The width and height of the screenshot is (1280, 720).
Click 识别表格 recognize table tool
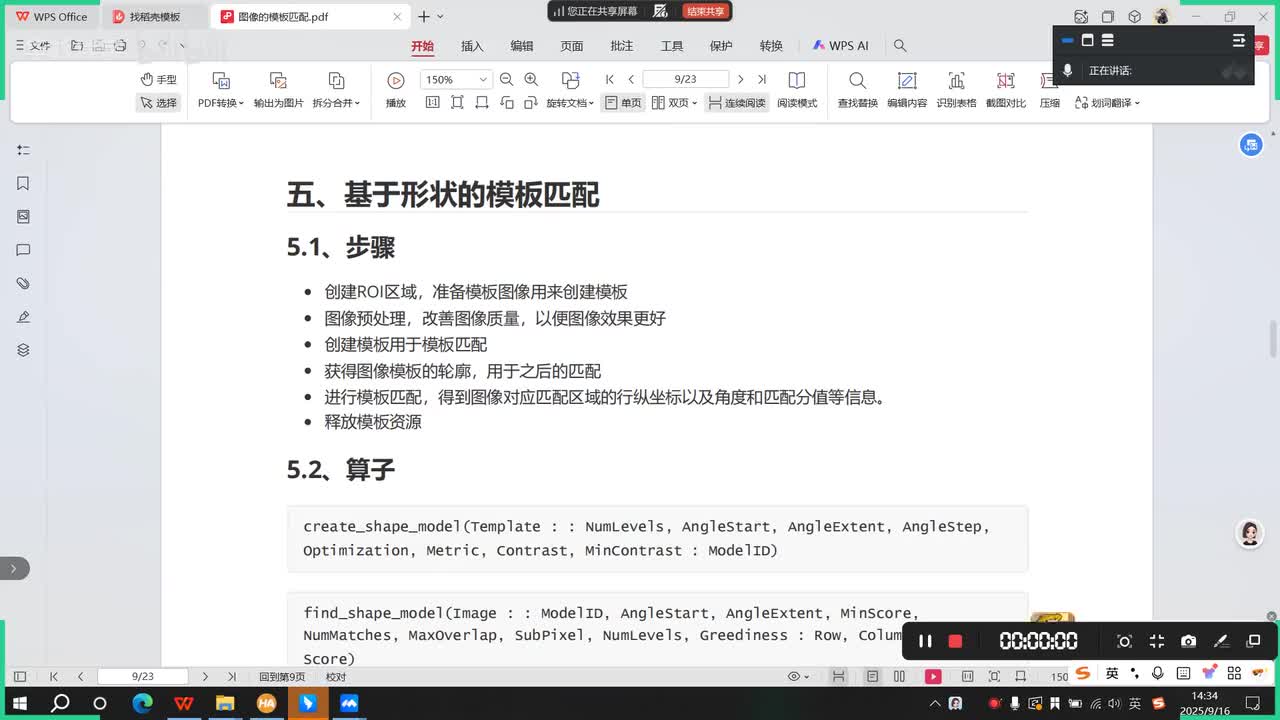coord(956,89)
